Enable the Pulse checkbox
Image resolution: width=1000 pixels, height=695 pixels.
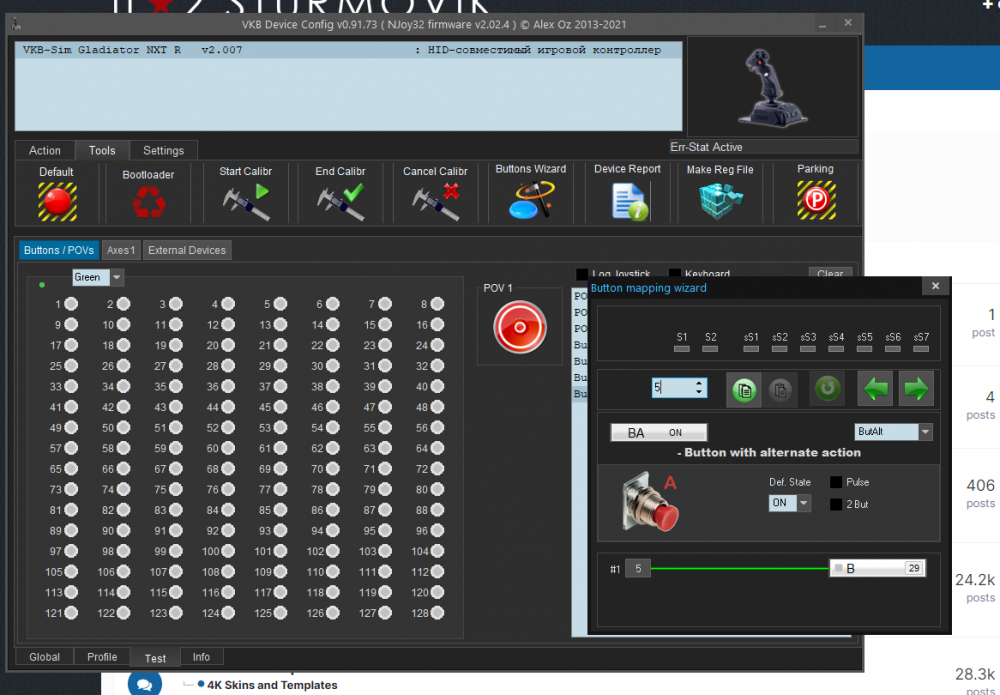836,482
